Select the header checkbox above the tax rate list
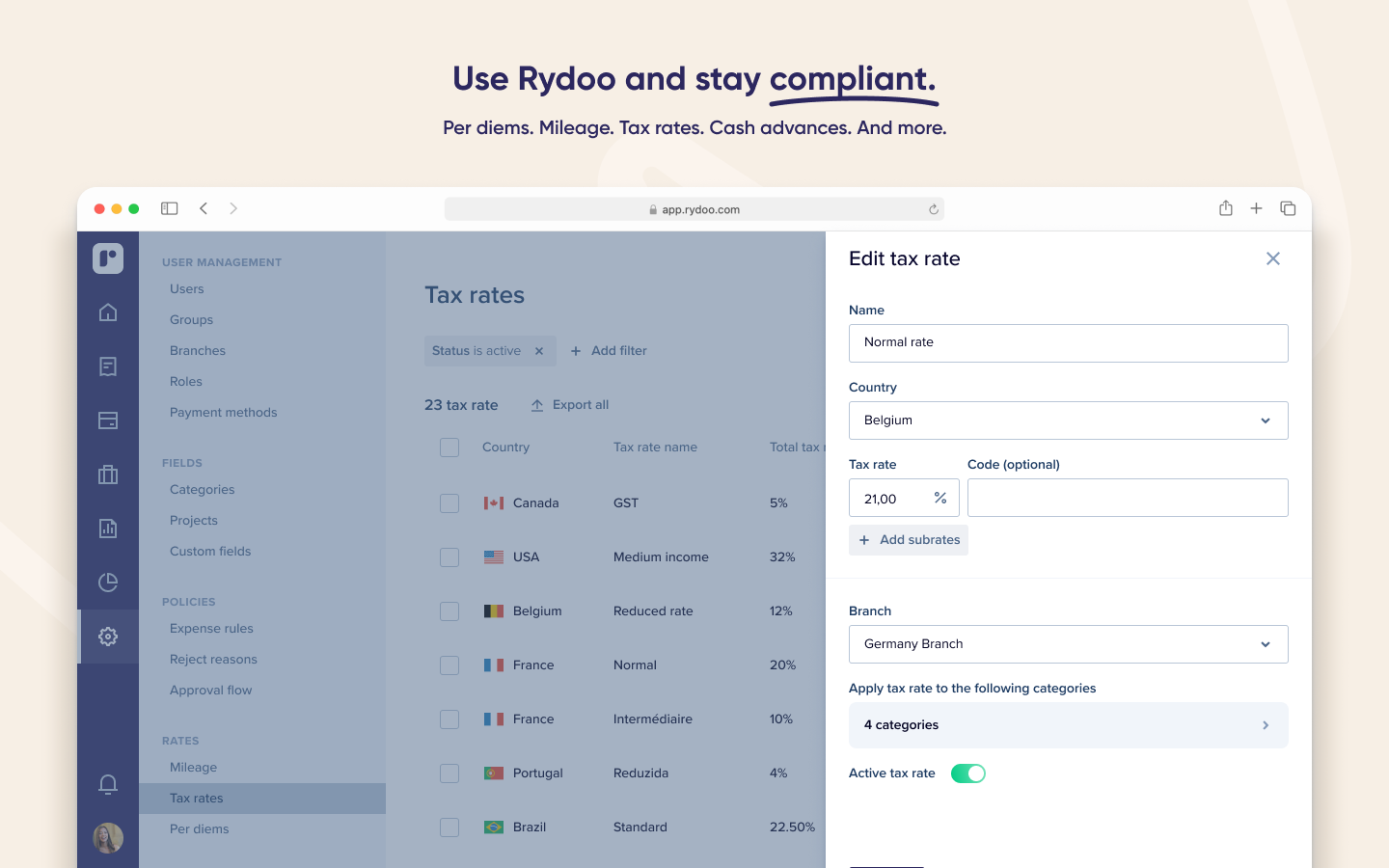The height and width of the screenshot is (868, 1389). click(449, 447)
